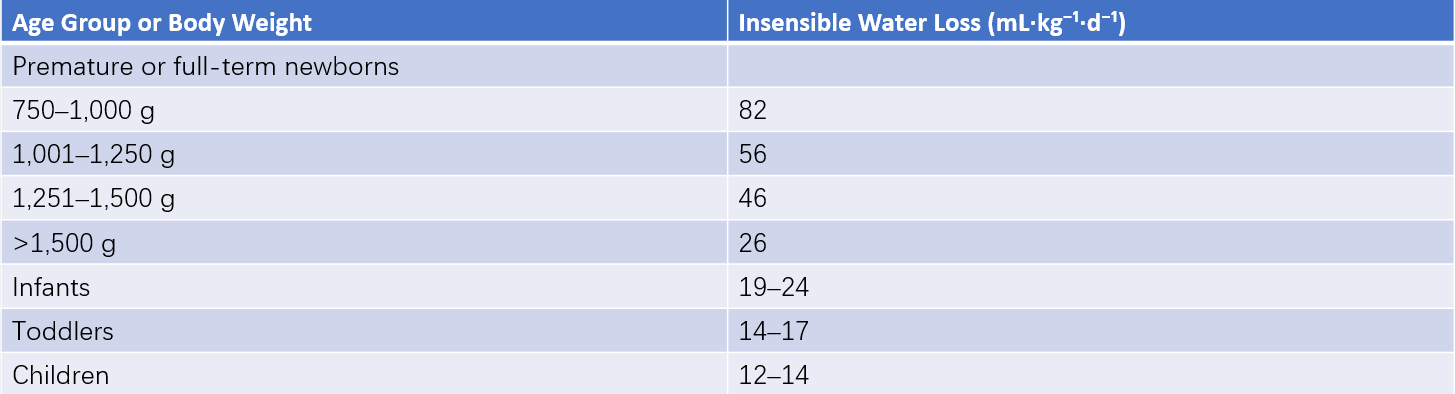Click the 'Age Group or Body Weight' header
The height and width of the screenshot is (394, 1455).
(364, 21)
